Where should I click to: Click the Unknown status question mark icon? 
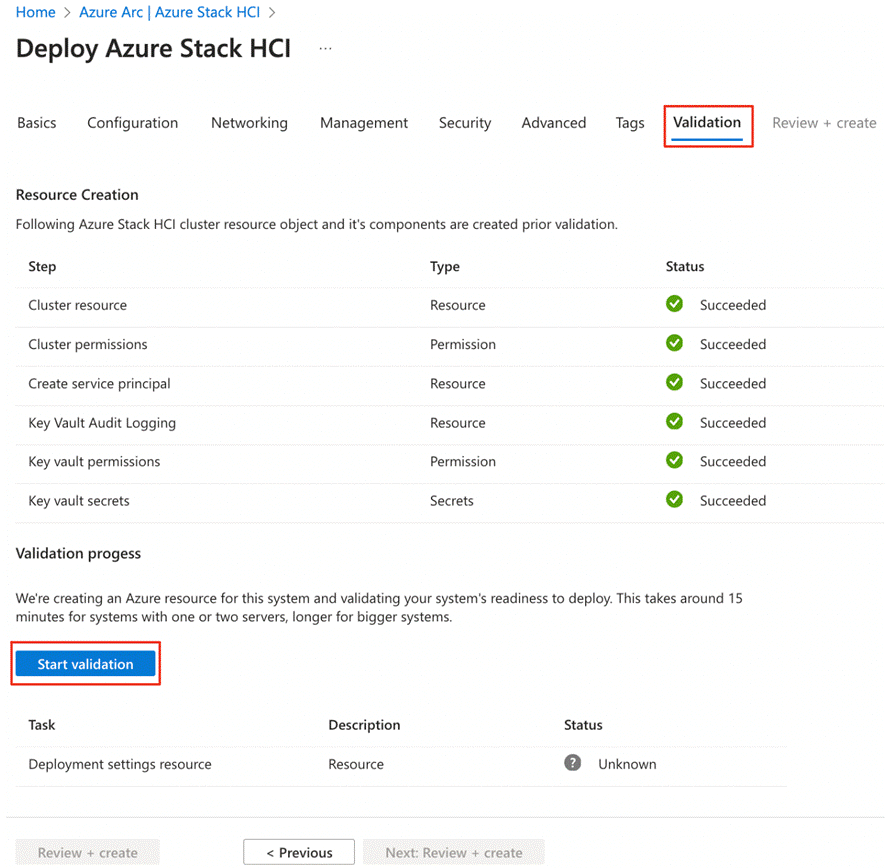573,763
